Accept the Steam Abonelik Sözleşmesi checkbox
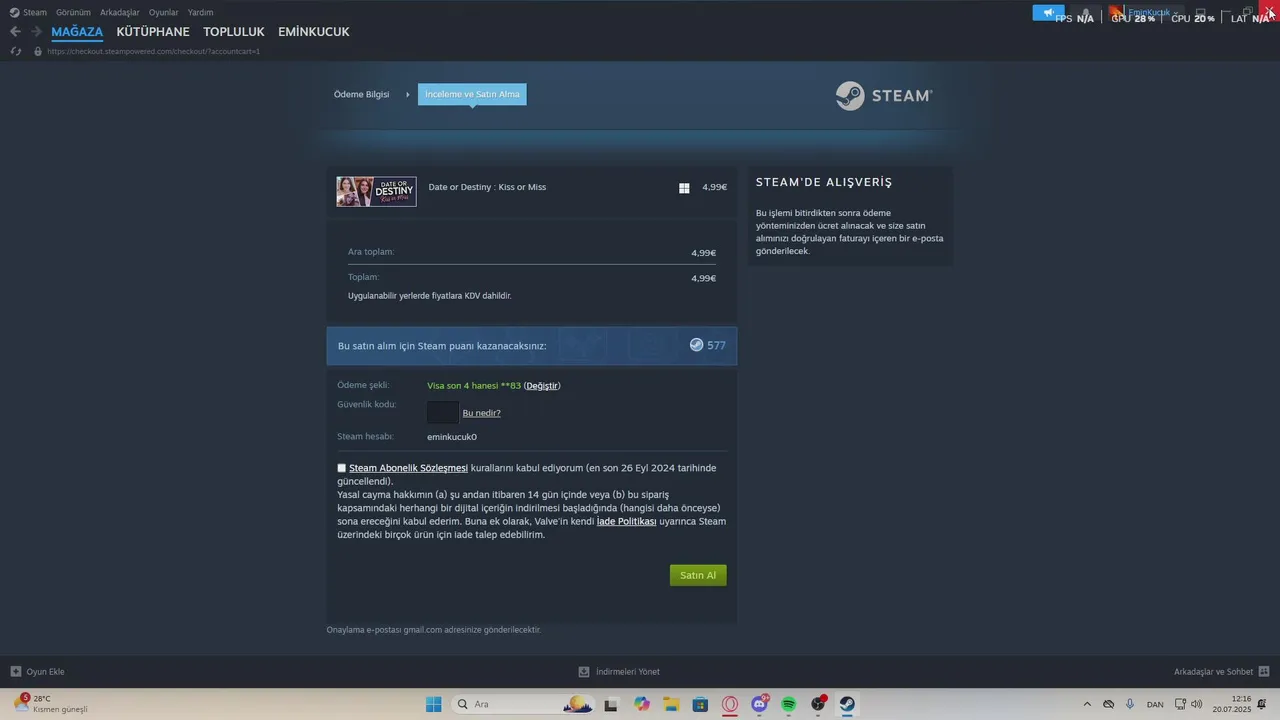The image size is (1280, 720). pyautogui.click(x=342, y=468)
